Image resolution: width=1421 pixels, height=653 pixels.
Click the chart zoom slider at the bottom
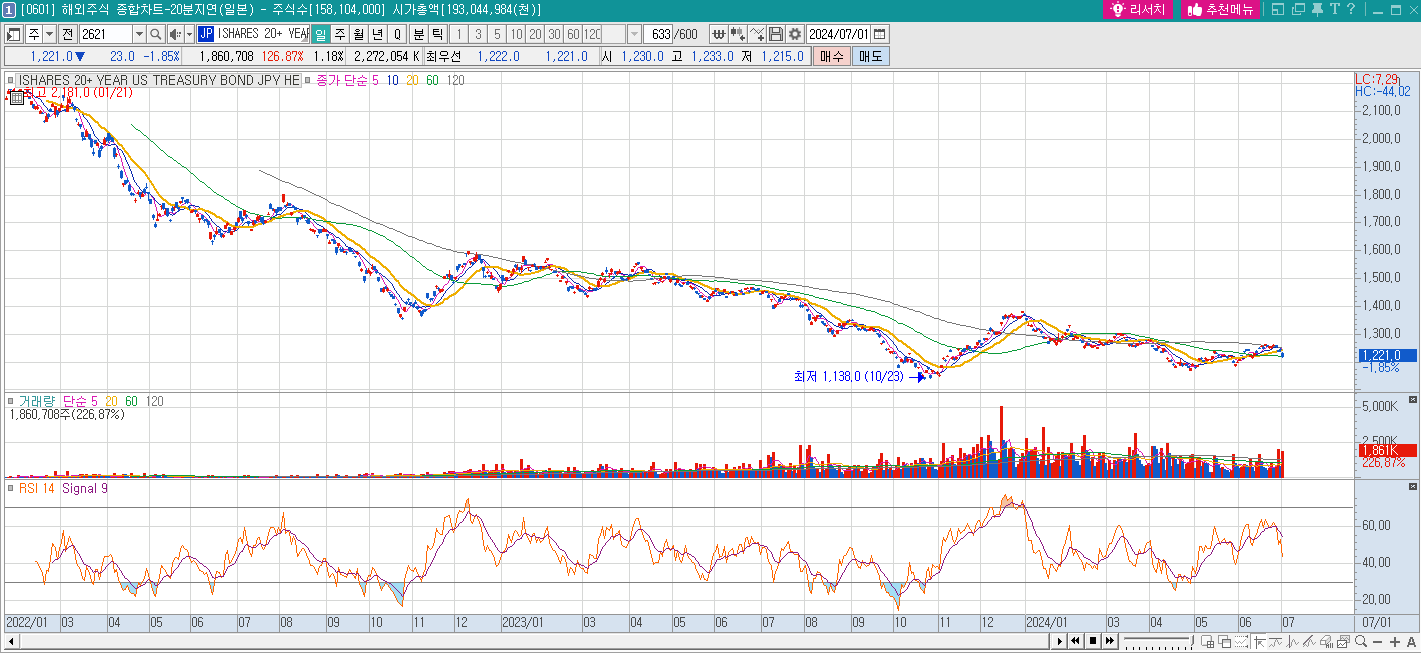pos(1159,642)
